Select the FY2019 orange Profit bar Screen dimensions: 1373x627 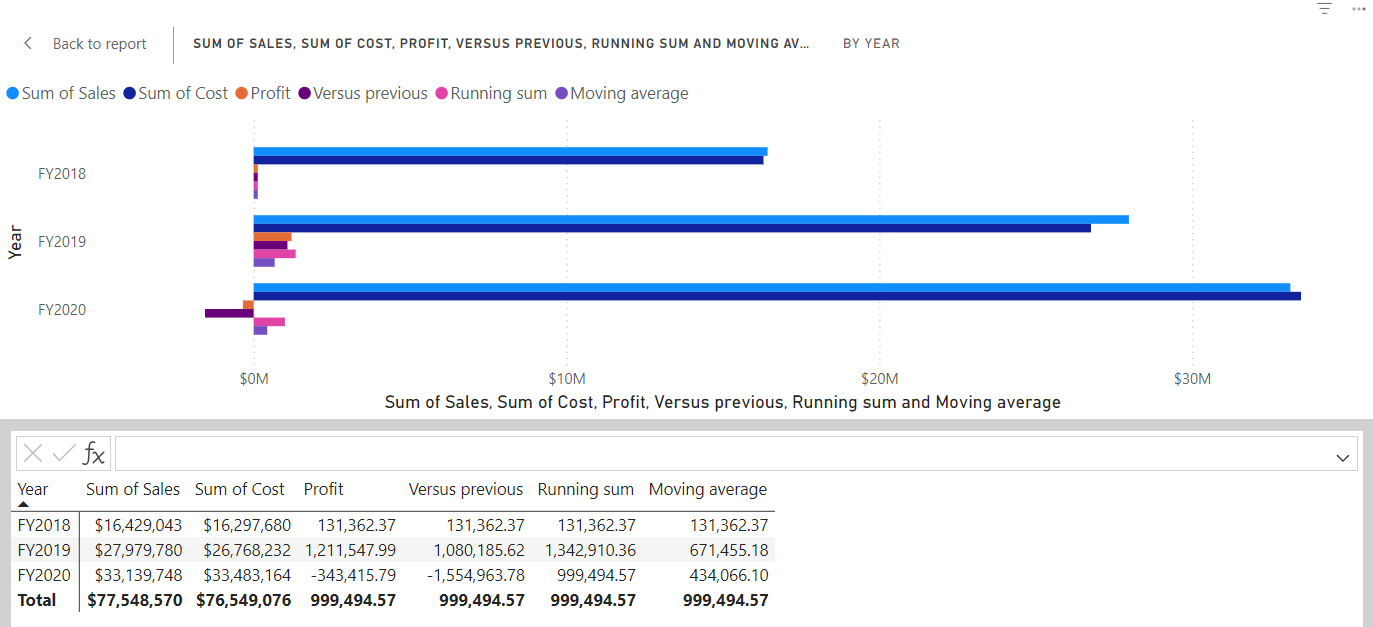coord(273,237)
